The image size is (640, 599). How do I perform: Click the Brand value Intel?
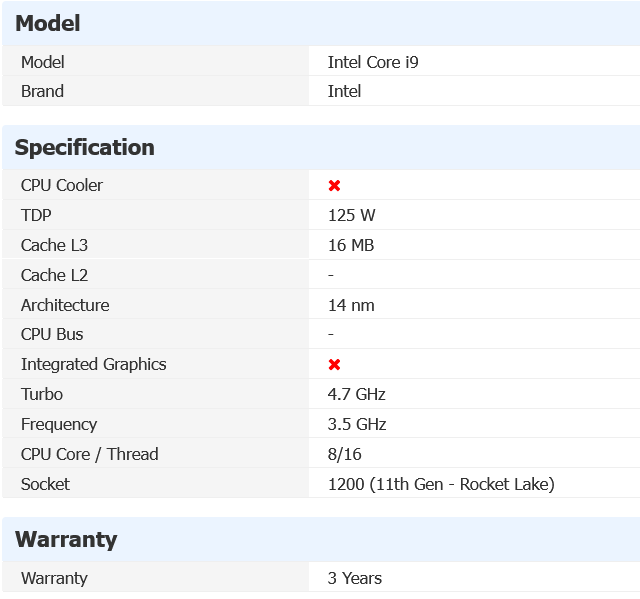(x=344, y=91)
